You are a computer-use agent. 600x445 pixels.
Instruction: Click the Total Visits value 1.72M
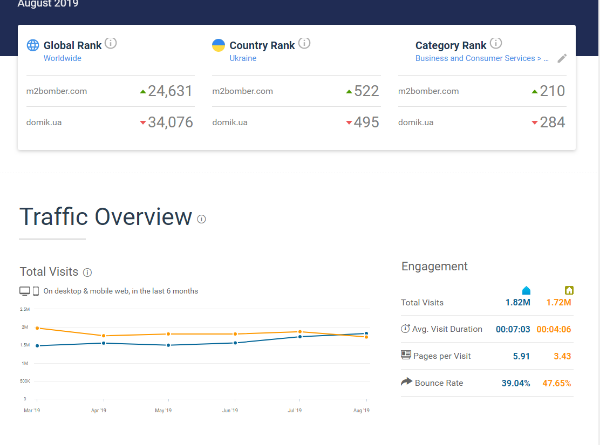(x=559, y=302)
